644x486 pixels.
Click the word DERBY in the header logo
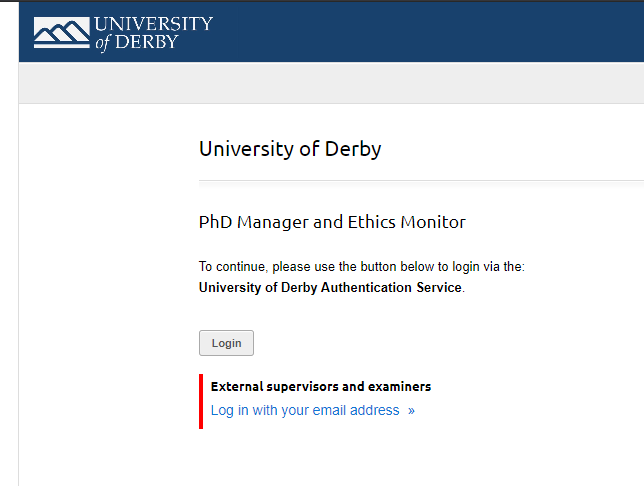(x=147, y=42)
